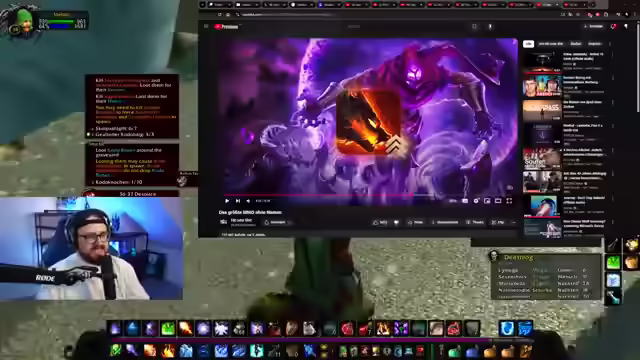The height and width of the screenshot is (360, 640).
Task: Open the recommended video with two faces thumbnail
Action: coord(542,86)
